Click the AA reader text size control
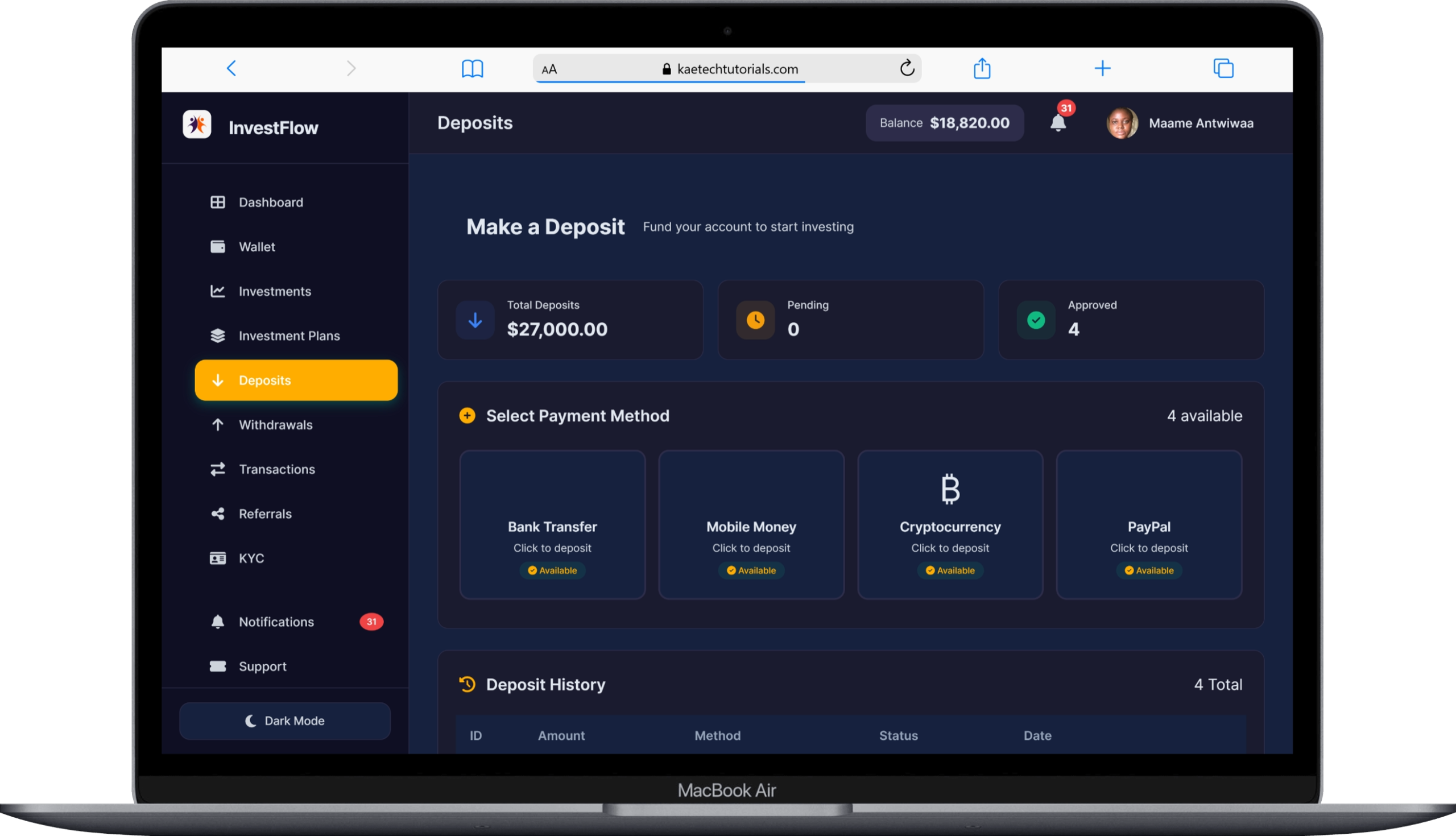 549,69
